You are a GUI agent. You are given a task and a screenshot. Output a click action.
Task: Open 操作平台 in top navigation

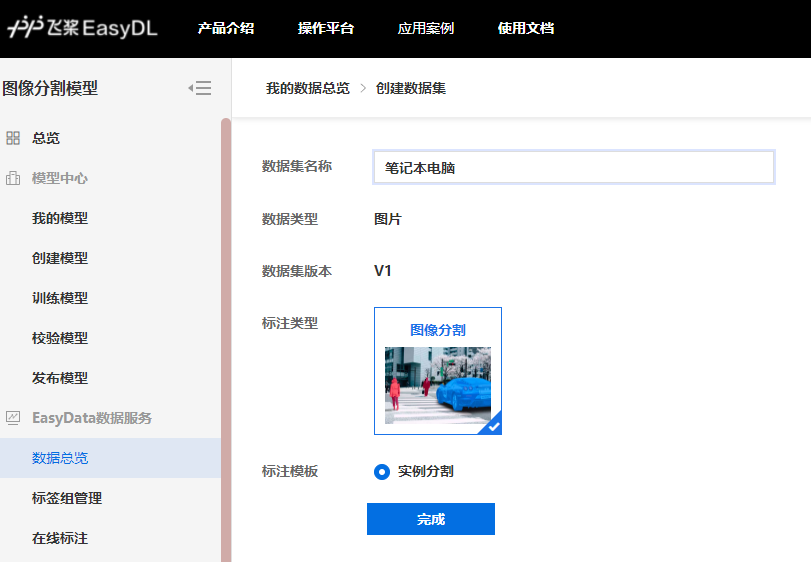tap(326, 28)
